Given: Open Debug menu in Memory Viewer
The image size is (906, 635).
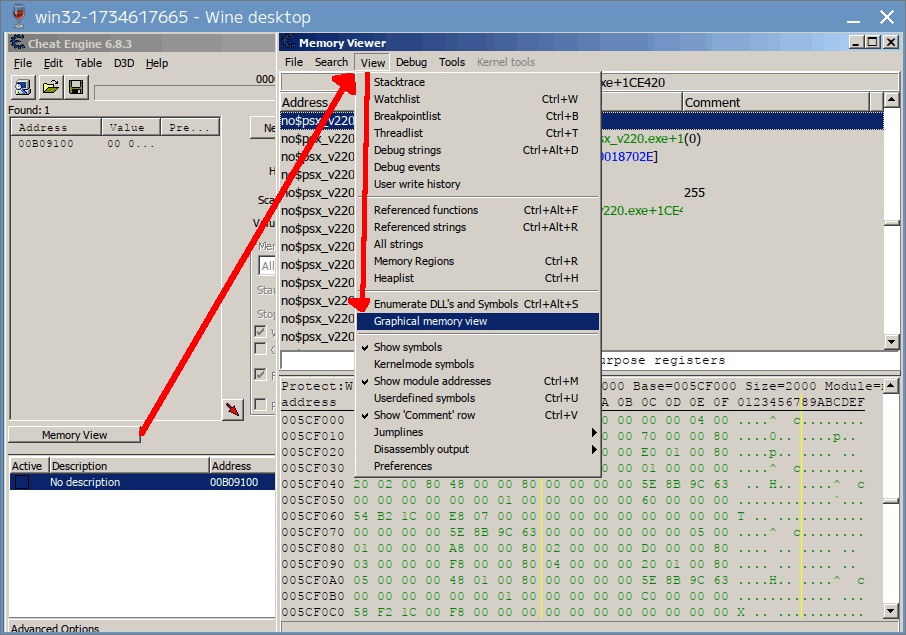Looking at the screenshot, I should [x=411, y=62].
